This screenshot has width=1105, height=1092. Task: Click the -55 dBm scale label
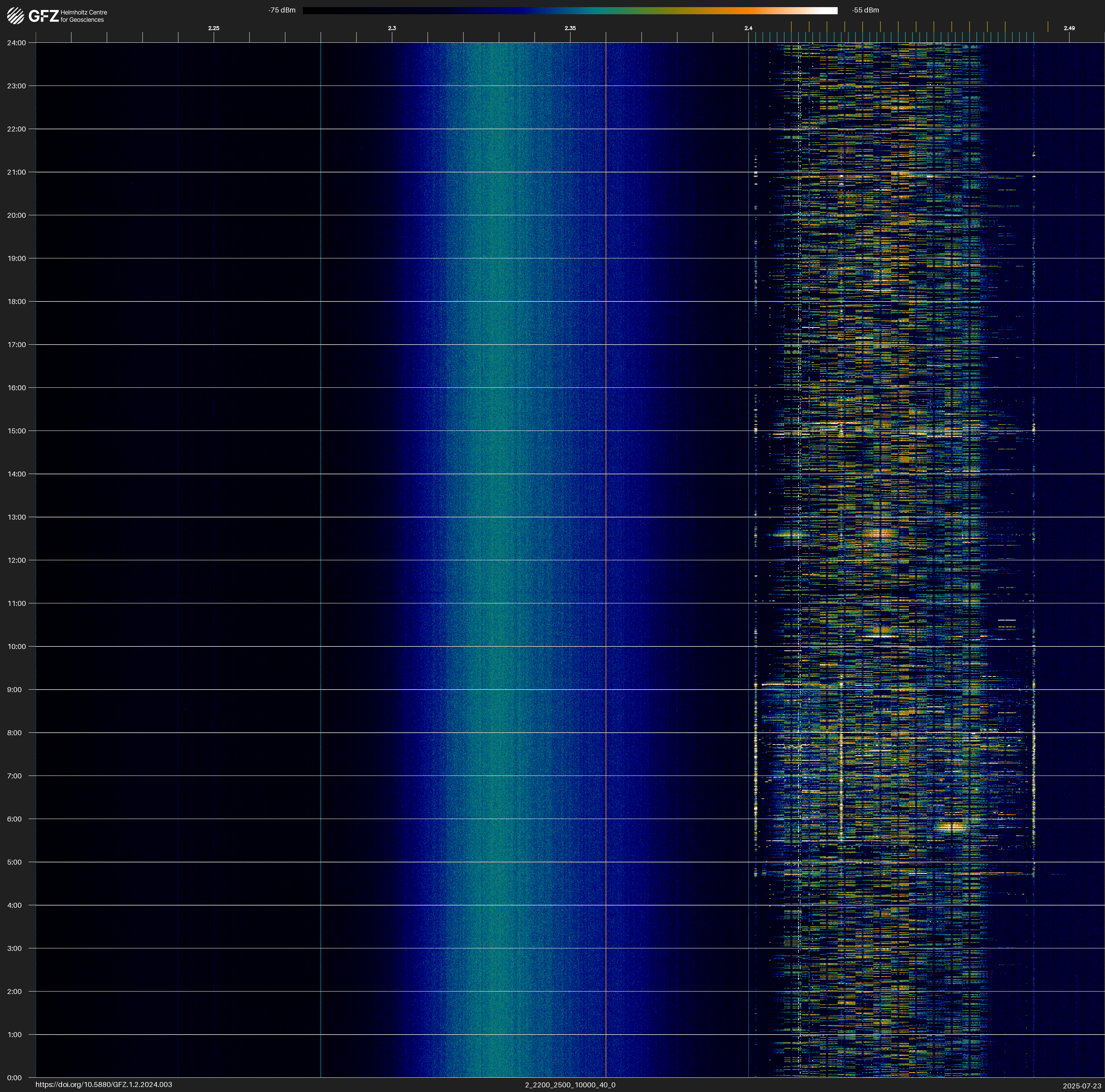[865, 10]
